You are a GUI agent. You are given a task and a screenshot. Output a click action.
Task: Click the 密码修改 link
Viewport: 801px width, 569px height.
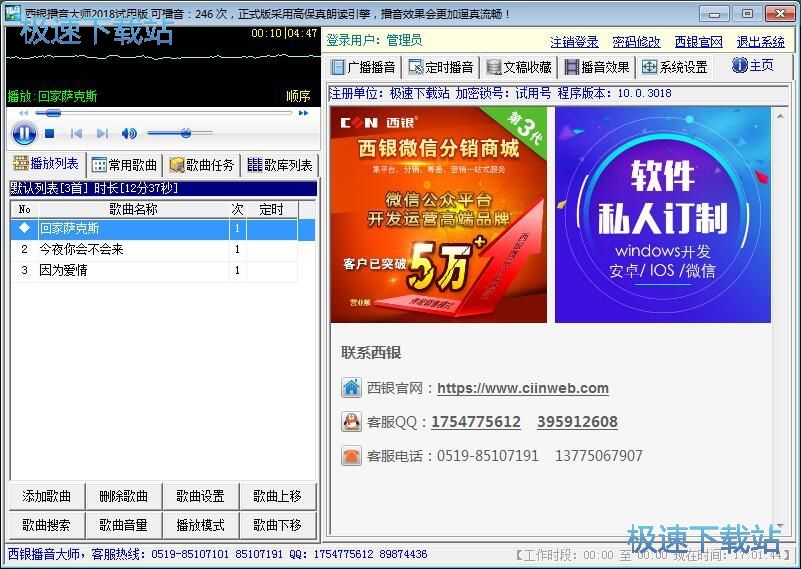tap(637, 41)
